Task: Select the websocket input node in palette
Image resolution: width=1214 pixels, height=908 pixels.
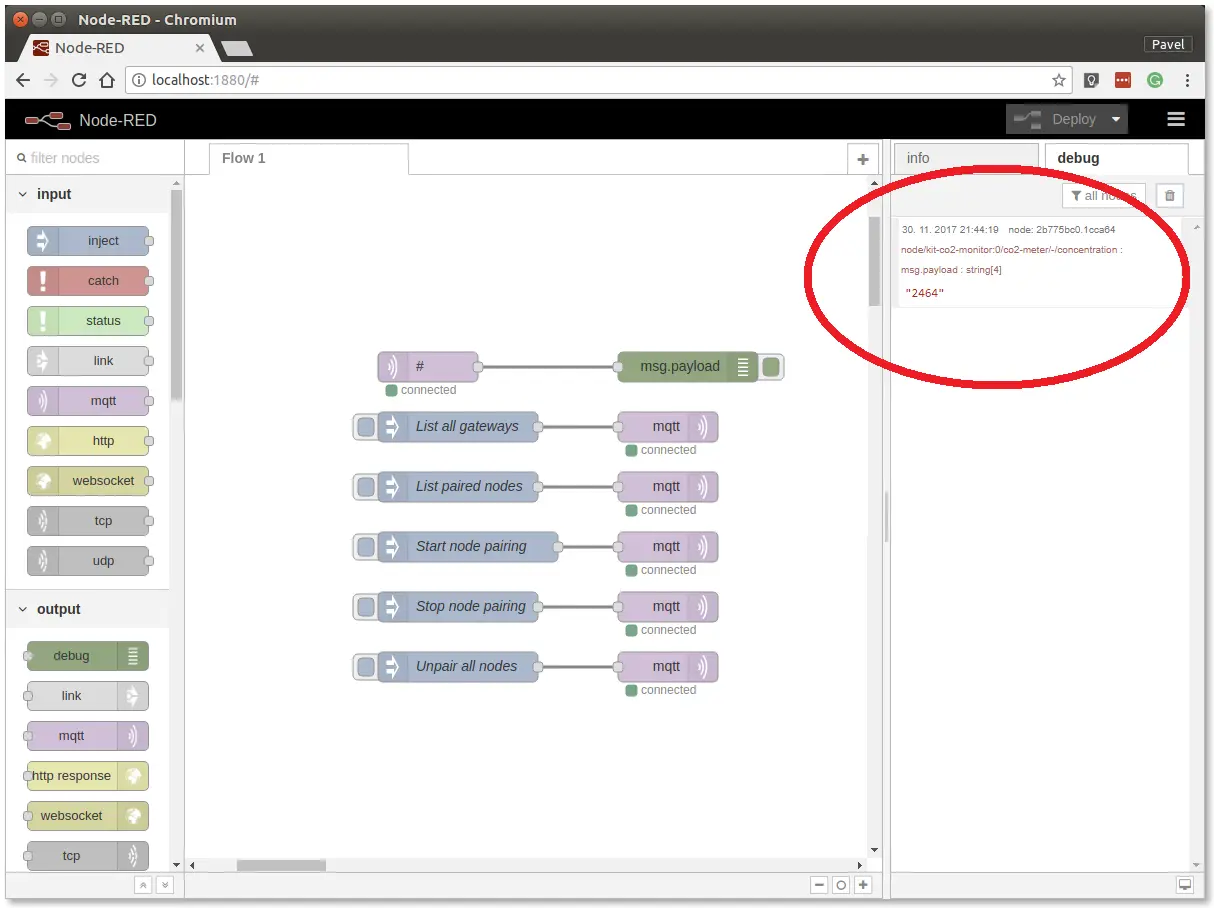Action: pos(88,481)
